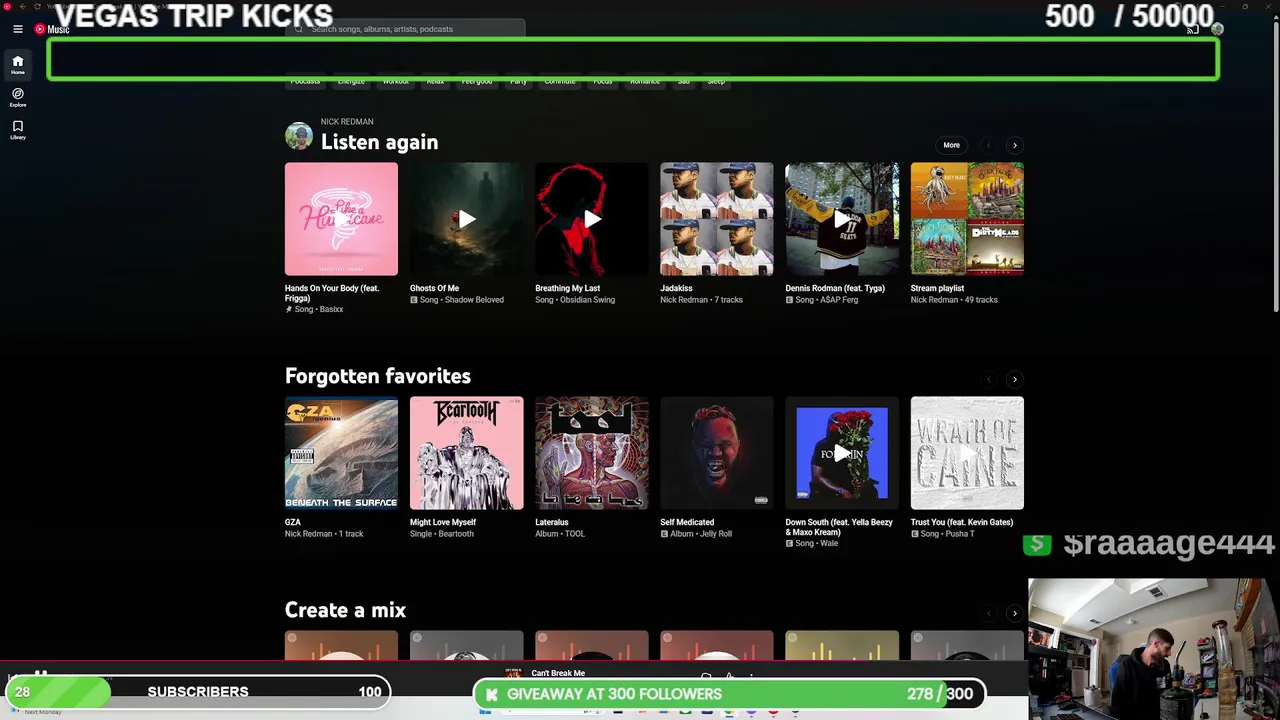Screen dimensions: 1280x720
Task: Show next items in Listen again
Action: click(x=1014, y=145)
